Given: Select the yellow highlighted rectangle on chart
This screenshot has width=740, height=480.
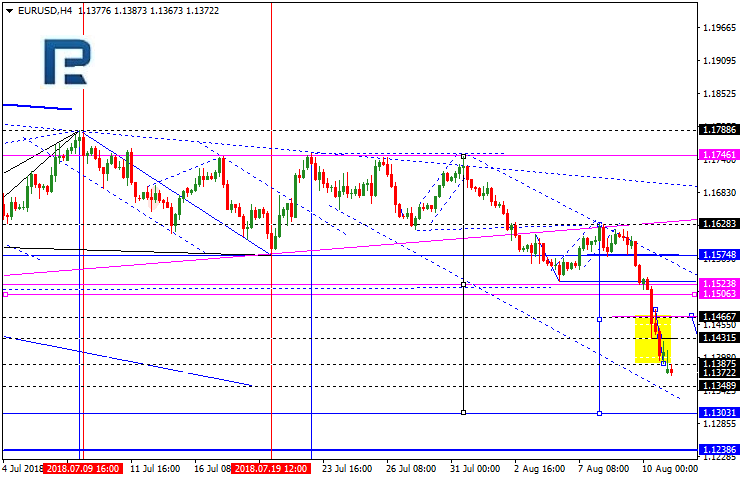Looking at the screenshot, I should [653, 339].
